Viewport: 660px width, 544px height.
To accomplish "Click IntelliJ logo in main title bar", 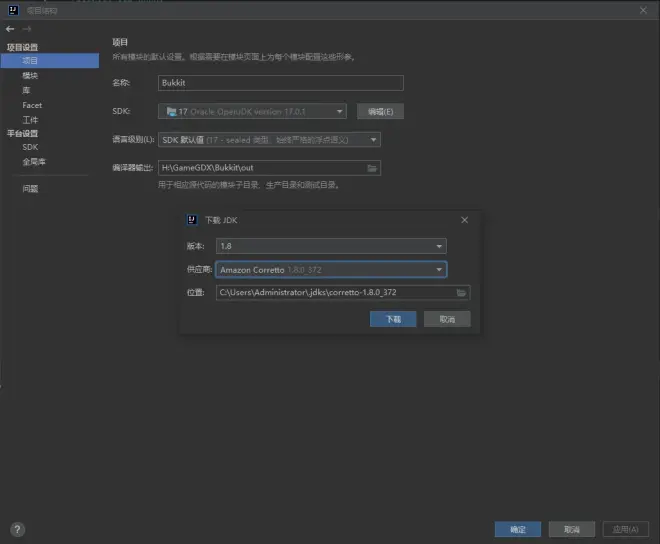I will point(13,10).
